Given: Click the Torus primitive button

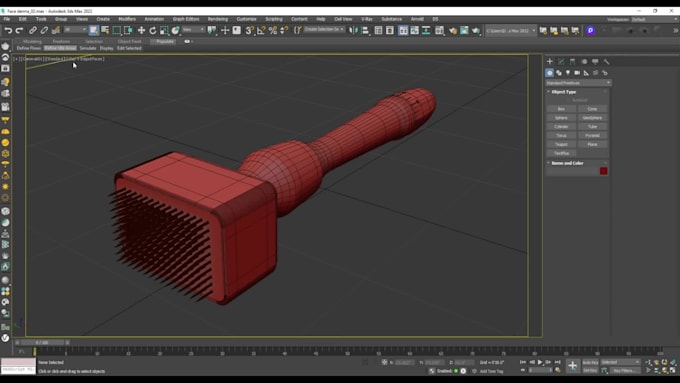Looking at the screenshot, I should pyautogui.click(x=561, y=135).
